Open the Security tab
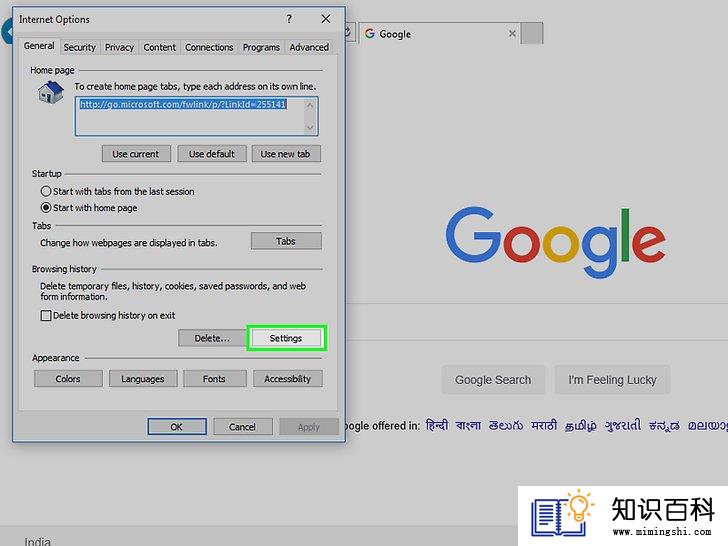728x546 pixels. point(79,47)
